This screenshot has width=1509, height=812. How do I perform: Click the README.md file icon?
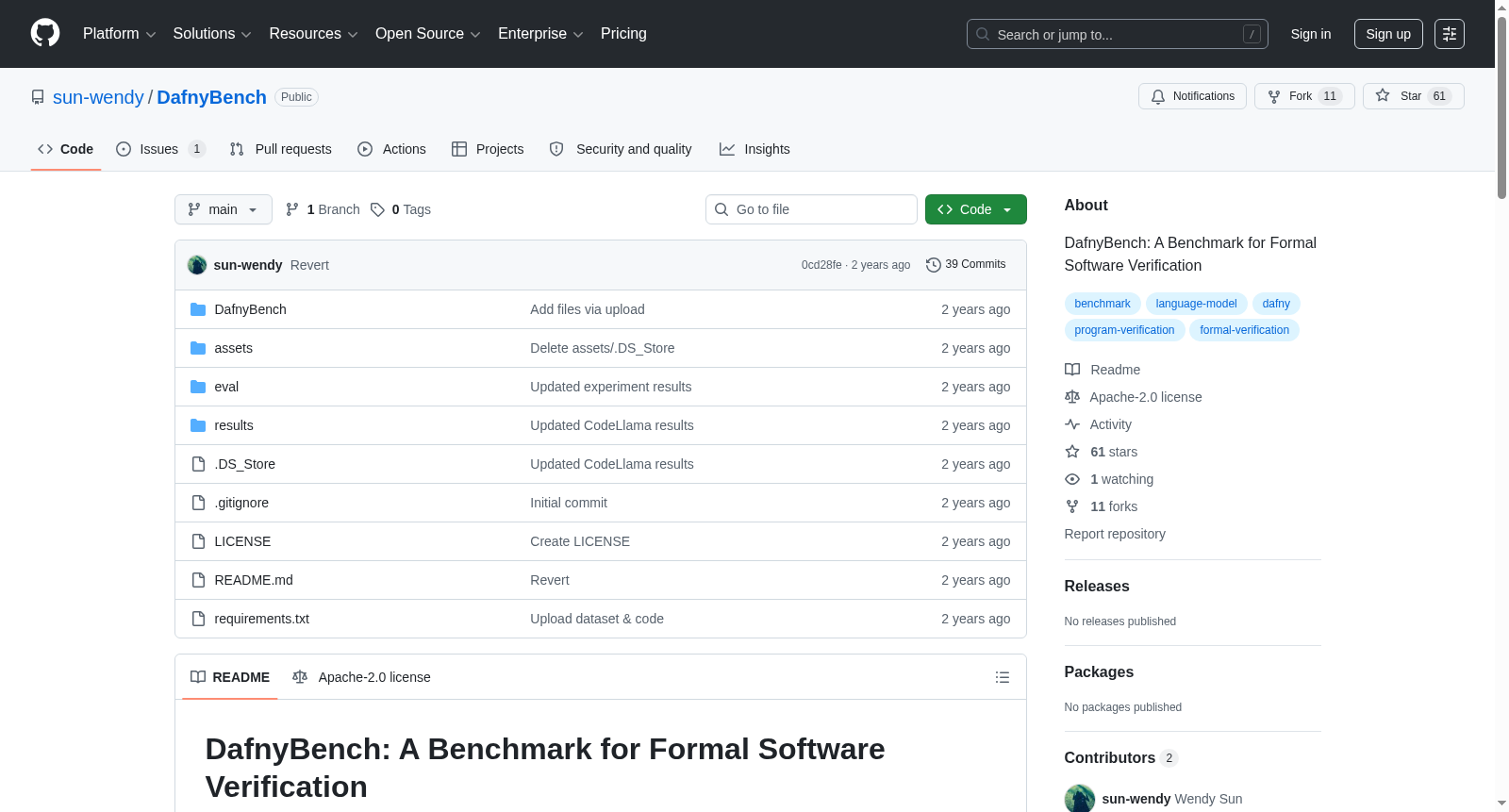[x=198, y=580]
